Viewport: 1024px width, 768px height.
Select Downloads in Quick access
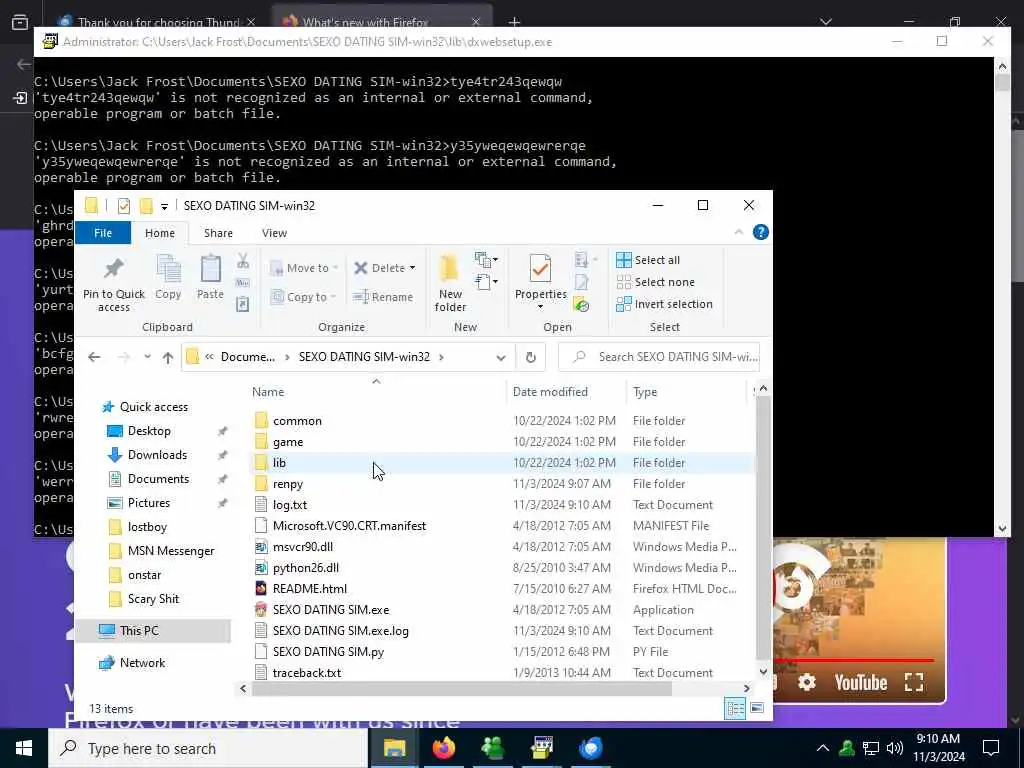tap(157, 455)
